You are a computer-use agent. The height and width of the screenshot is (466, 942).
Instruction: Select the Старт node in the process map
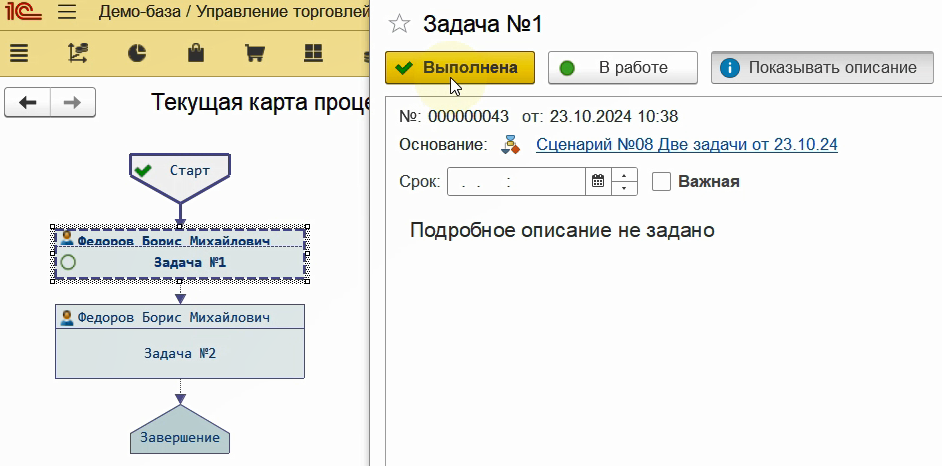click(x=180, y=177)
